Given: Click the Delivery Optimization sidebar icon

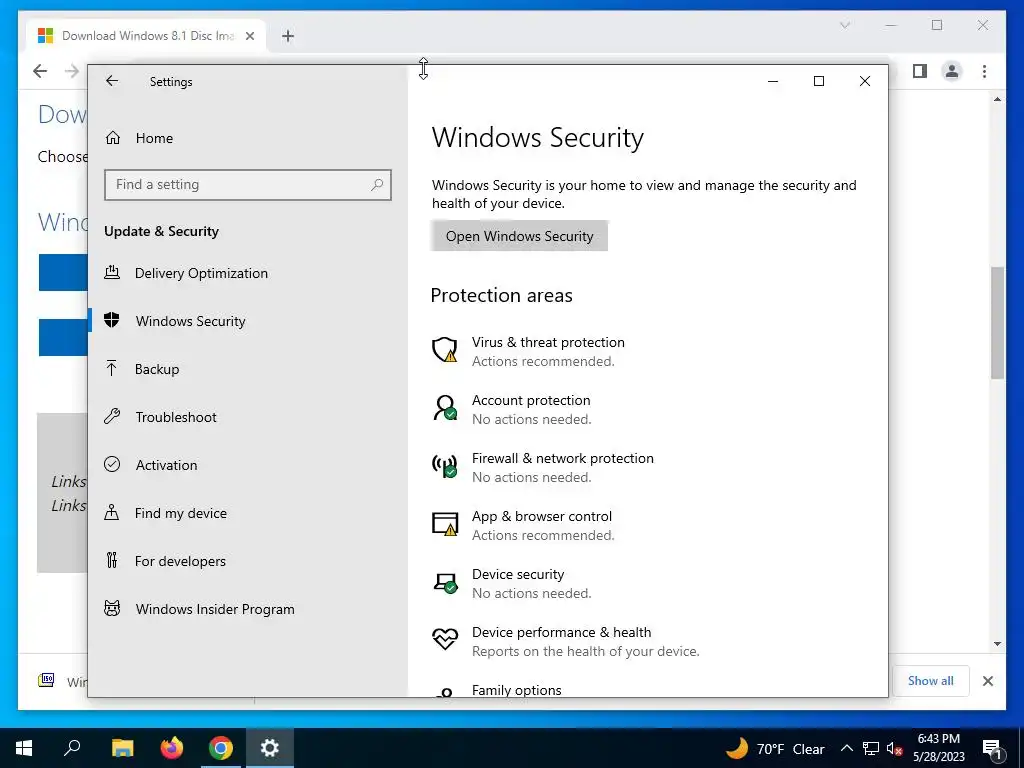Looking at the screenshot, I should pos(112,272).
